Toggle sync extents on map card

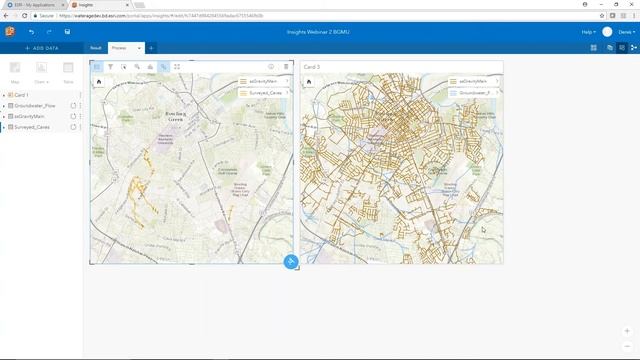point(164,67)
